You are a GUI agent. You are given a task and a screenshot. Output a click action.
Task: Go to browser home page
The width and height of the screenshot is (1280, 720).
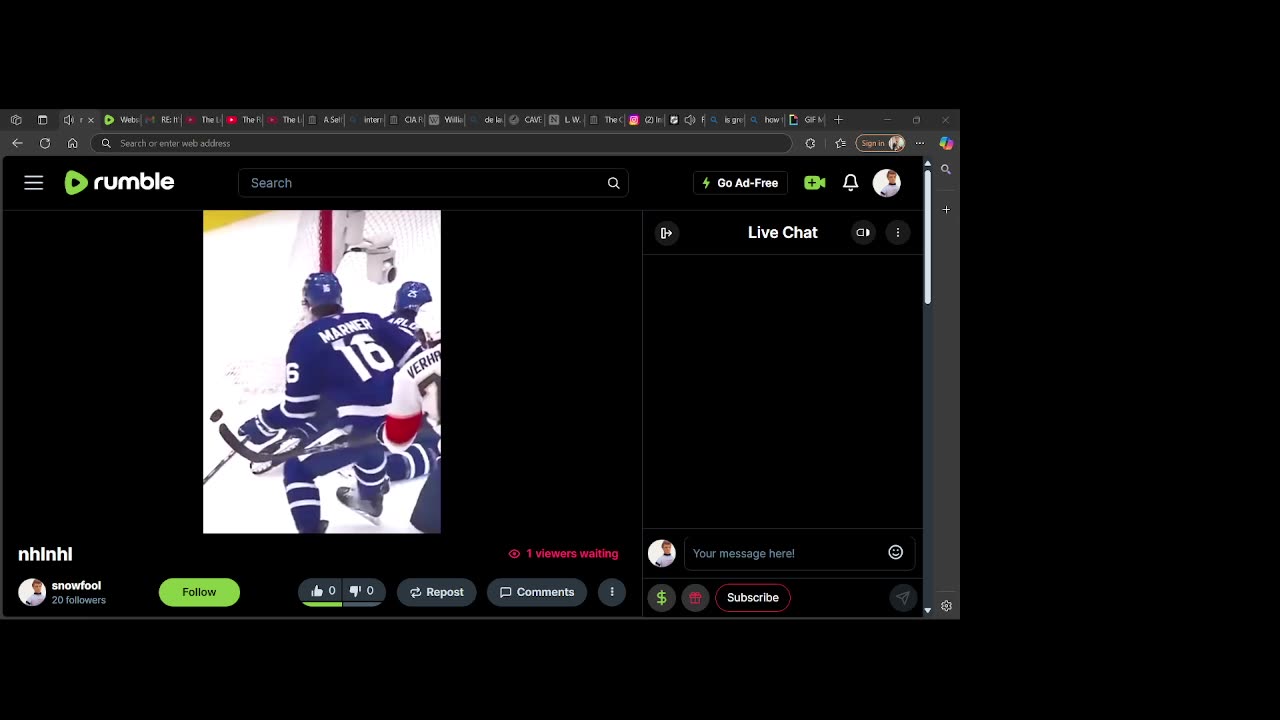pyautogui.click(x=72, y=143)
